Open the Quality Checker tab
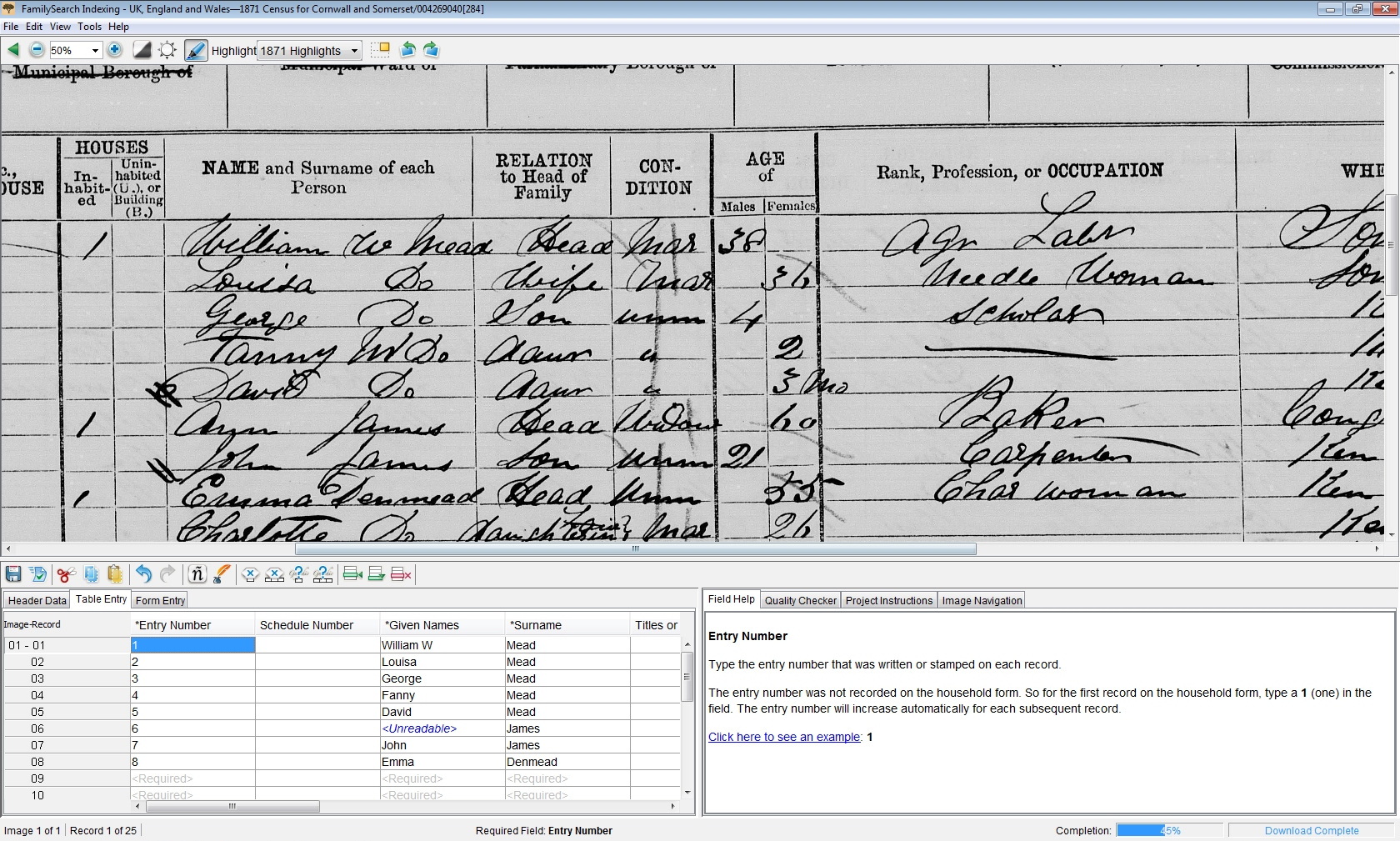This screenshot has height=841, width=1400. (800, 600)
